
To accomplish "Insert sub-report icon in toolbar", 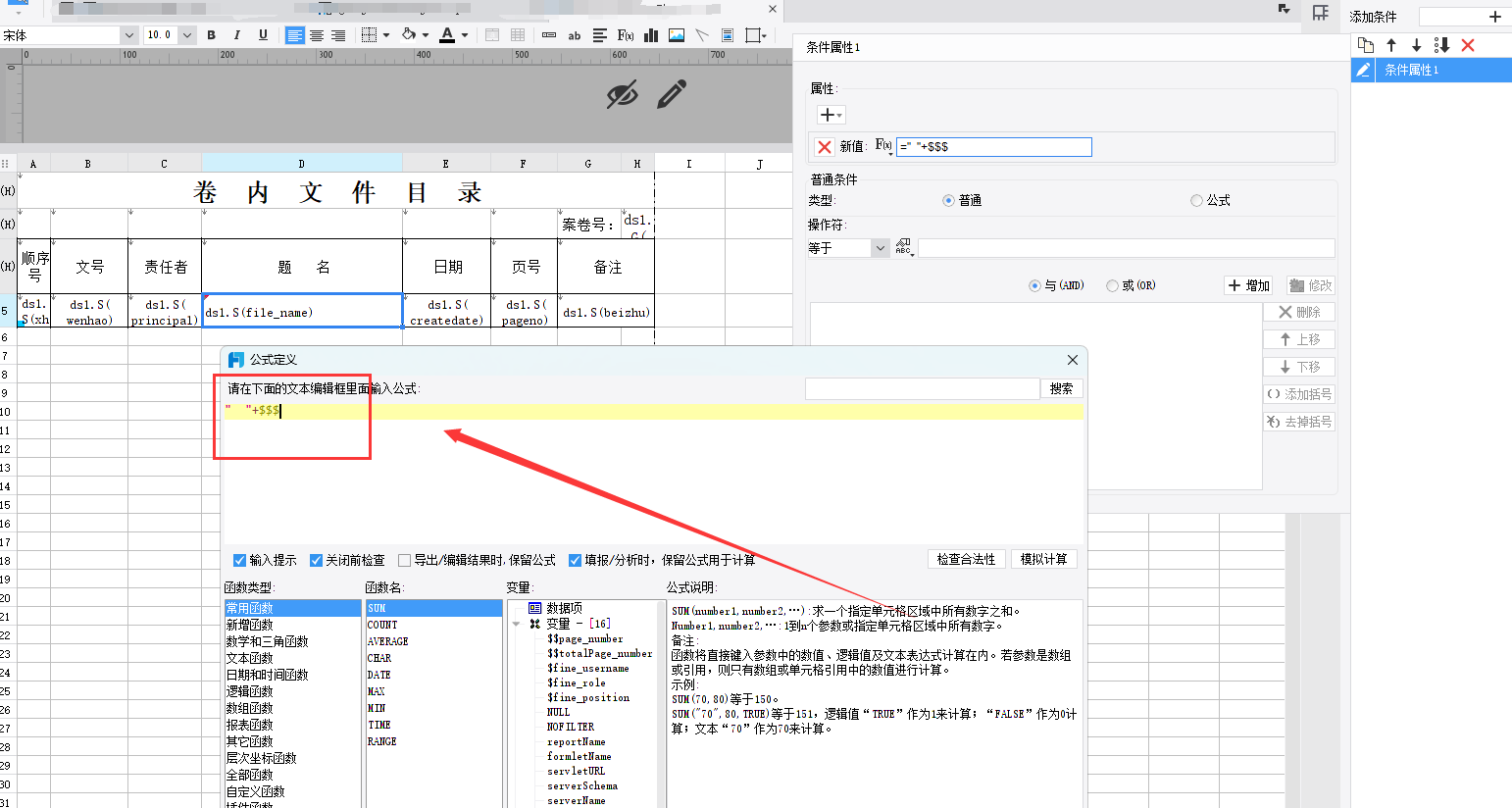I will (728, 35).
